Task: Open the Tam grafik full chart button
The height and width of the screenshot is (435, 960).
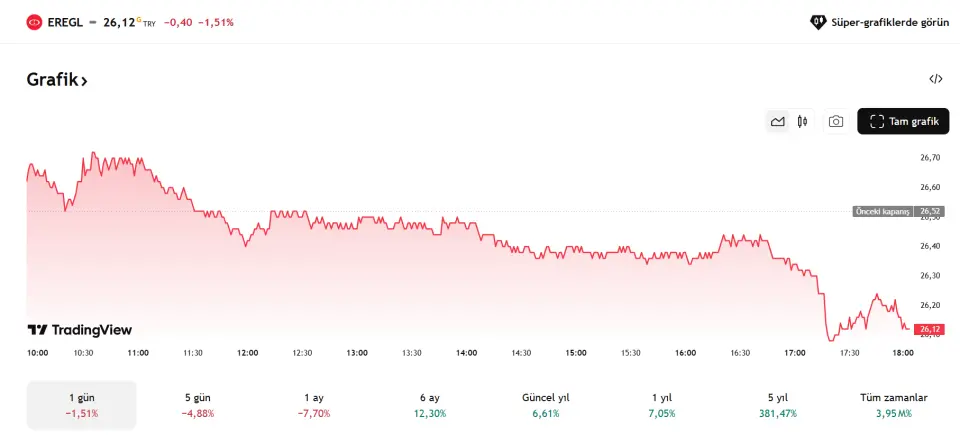Action: point(903,122)
